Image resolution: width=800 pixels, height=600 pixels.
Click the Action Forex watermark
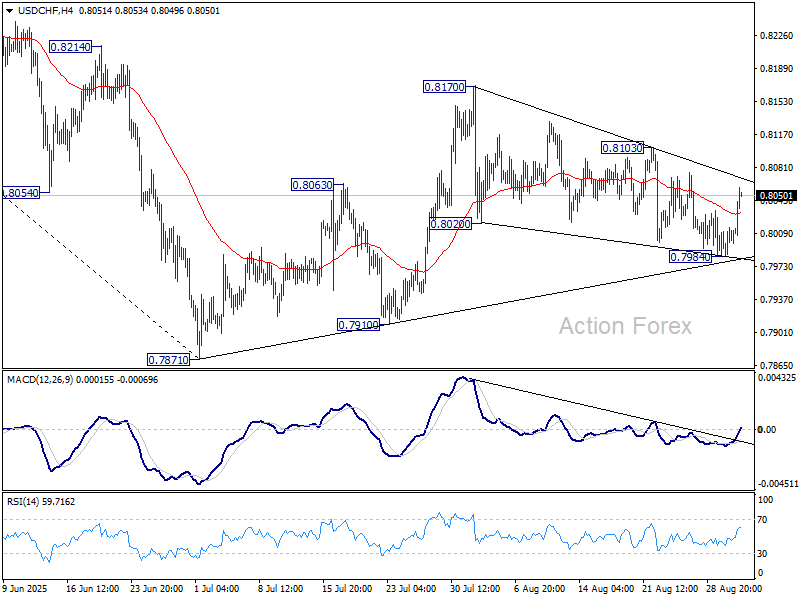coord(625,326)
